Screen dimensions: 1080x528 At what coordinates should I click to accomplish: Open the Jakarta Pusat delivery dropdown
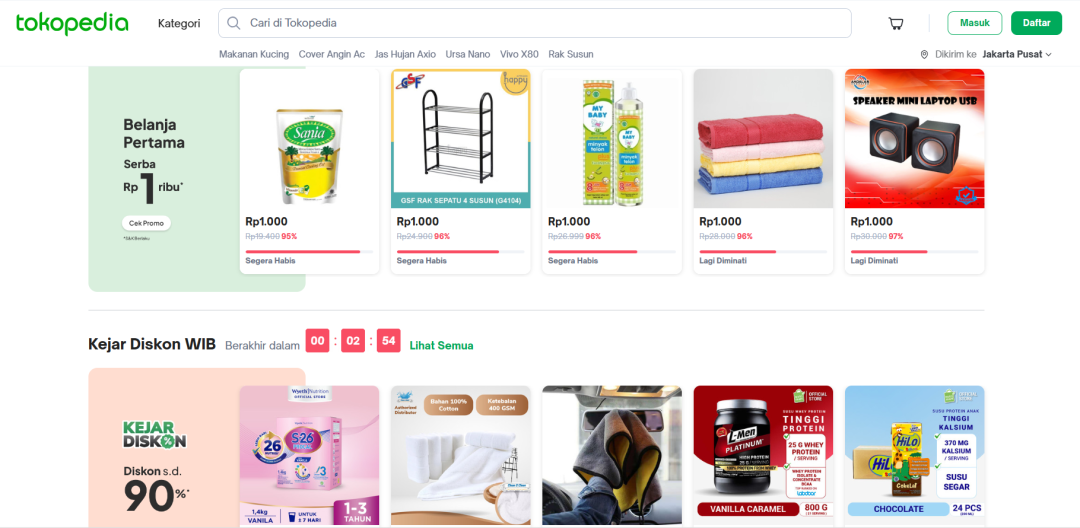pyautogui.click(x=1017, y=54)
